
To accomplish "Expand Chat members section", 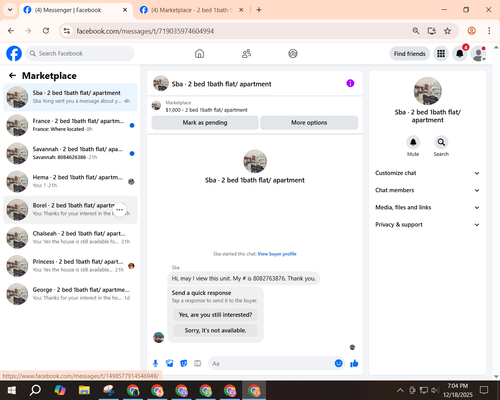I will pos(428,190).
